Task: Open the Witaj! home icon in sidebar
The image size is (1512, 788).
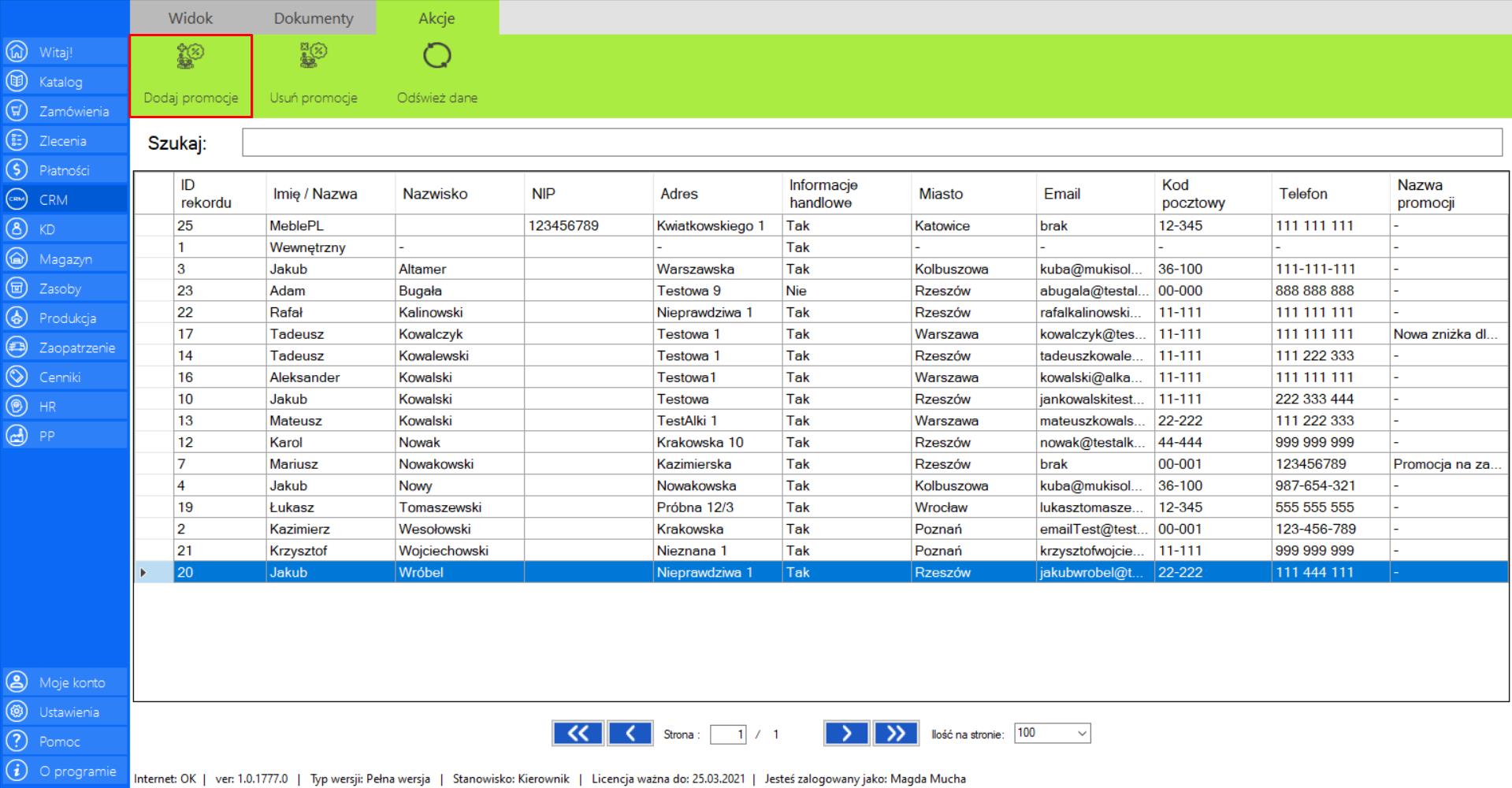Action: (17, 52)
